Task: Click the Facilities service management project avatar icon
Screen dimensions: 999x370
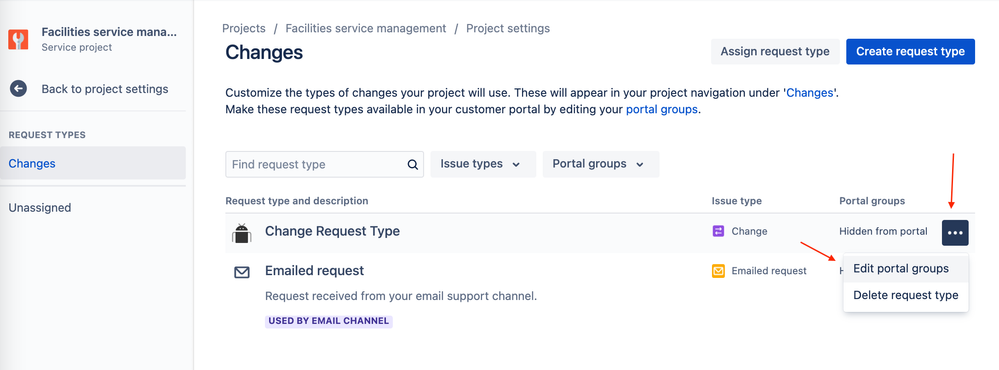Action: (18, 39)
